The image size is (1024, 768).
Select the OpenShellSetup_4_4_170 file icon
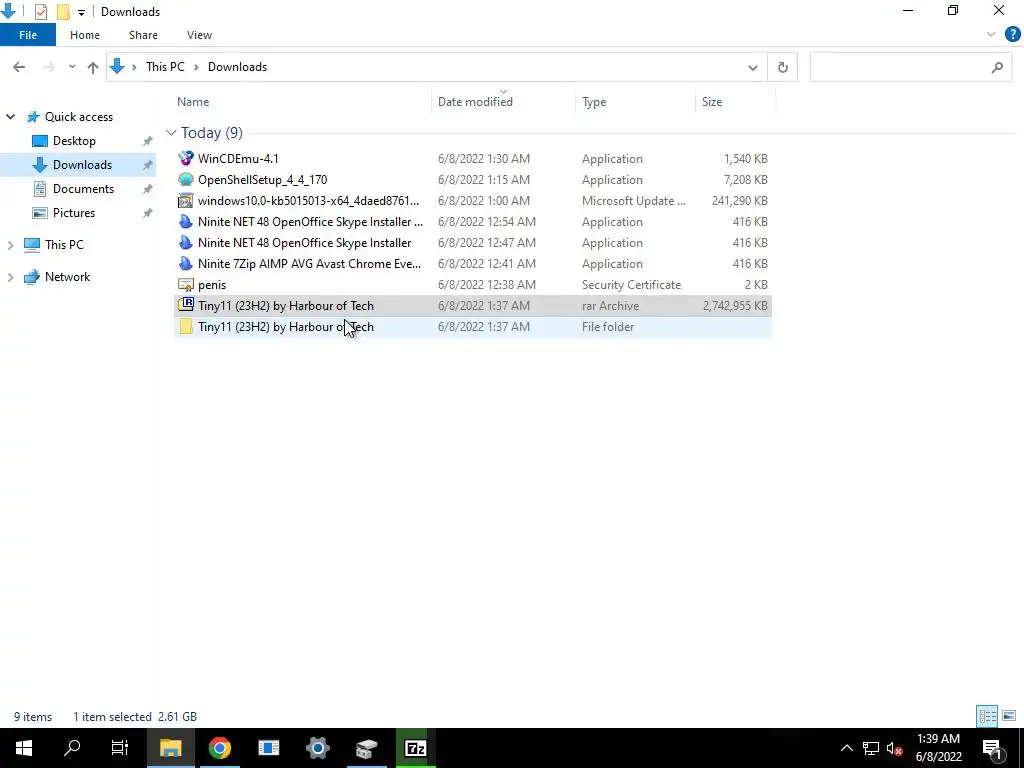click(x=185, y=180)
